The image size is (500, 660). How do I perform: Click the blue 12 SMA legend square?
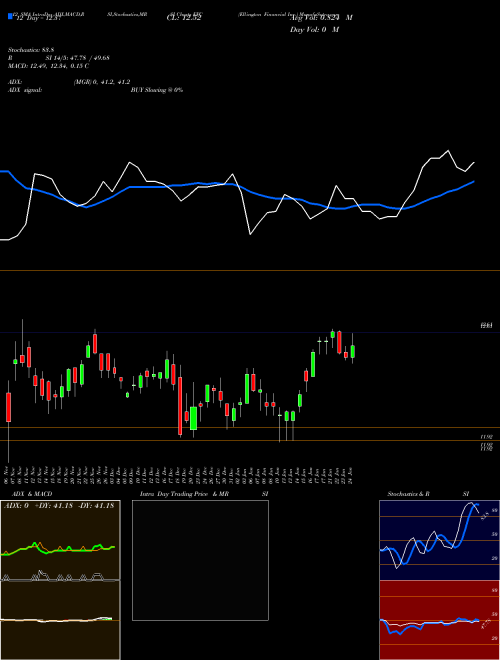[x=10, y=16]
